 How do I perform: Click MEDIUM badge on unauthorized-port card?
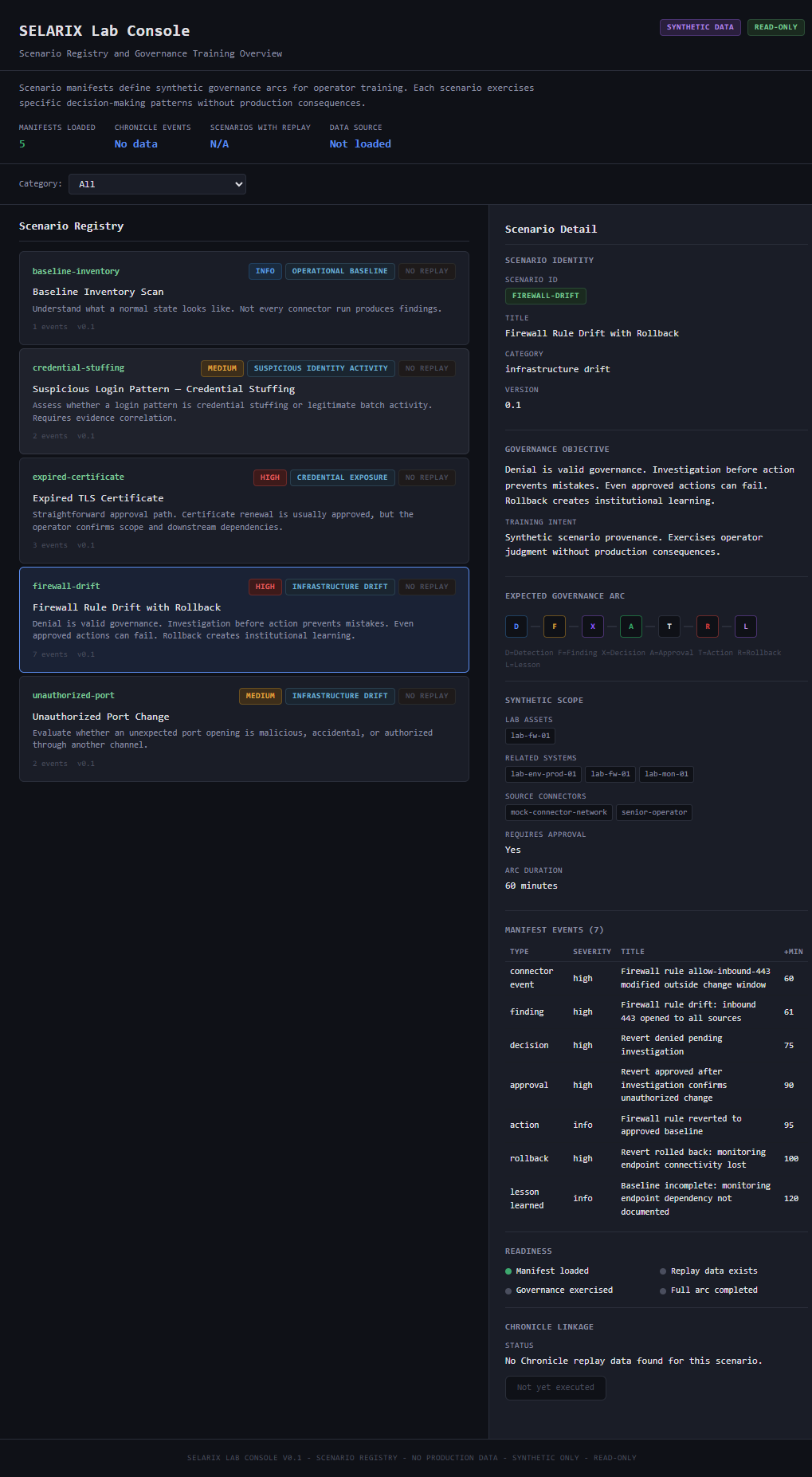[x=261, y=696]
